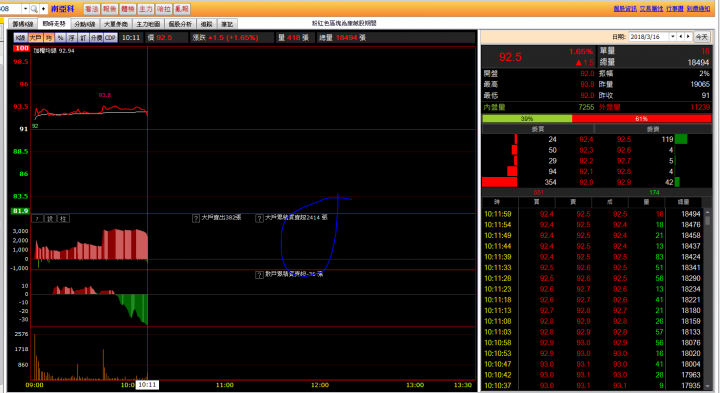Screen dimensions: 720x393
Task: Click the large 92.5 last price in quote panel
Action: 510,57
